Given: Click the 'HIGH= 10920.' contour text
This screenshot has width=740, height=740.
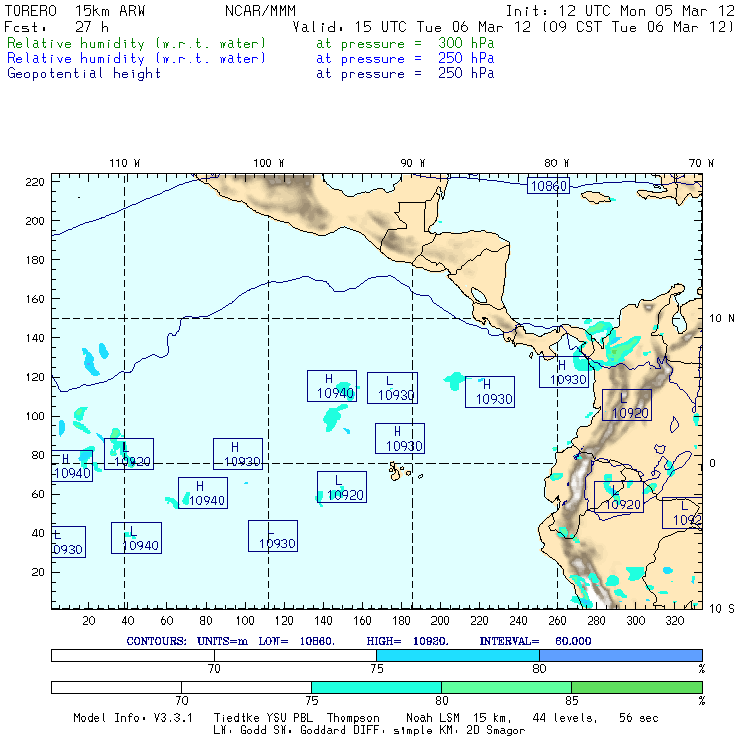Looking at the screenshot, I should coord(407,641).
